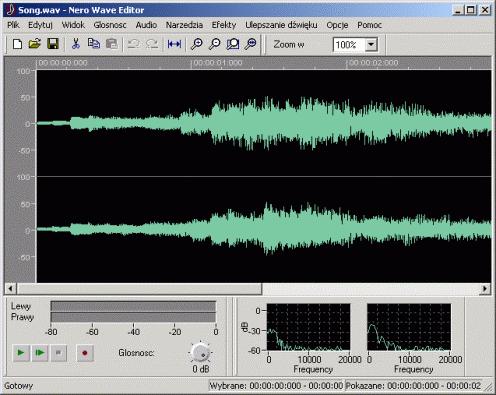
Task: Maximize the Nero Wave Editor window
Action: coord(470,10)
